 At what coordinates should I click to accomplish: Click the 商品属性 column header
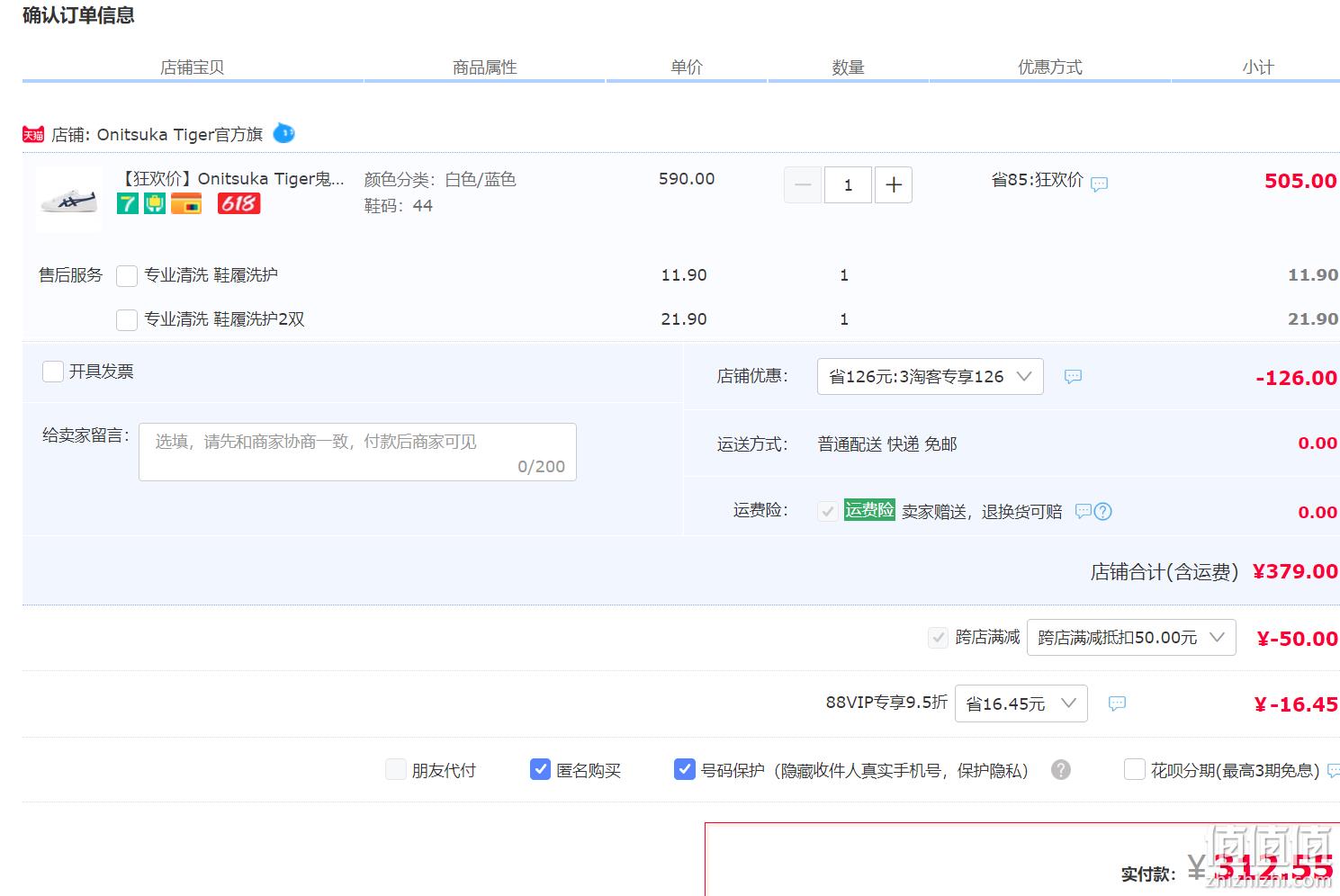click(x=485, y=67)
